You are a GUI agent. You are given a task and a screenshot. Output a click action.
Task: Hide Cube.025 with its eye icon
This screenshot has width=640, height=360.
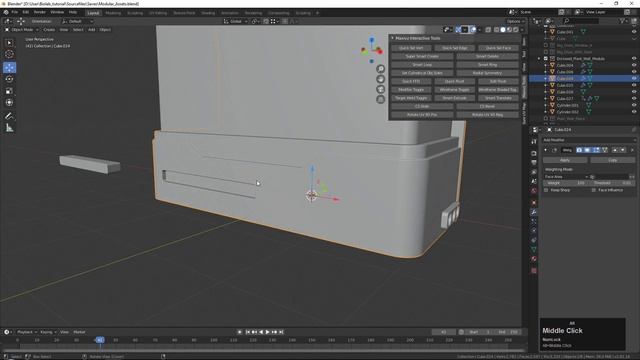click(634, 85)
